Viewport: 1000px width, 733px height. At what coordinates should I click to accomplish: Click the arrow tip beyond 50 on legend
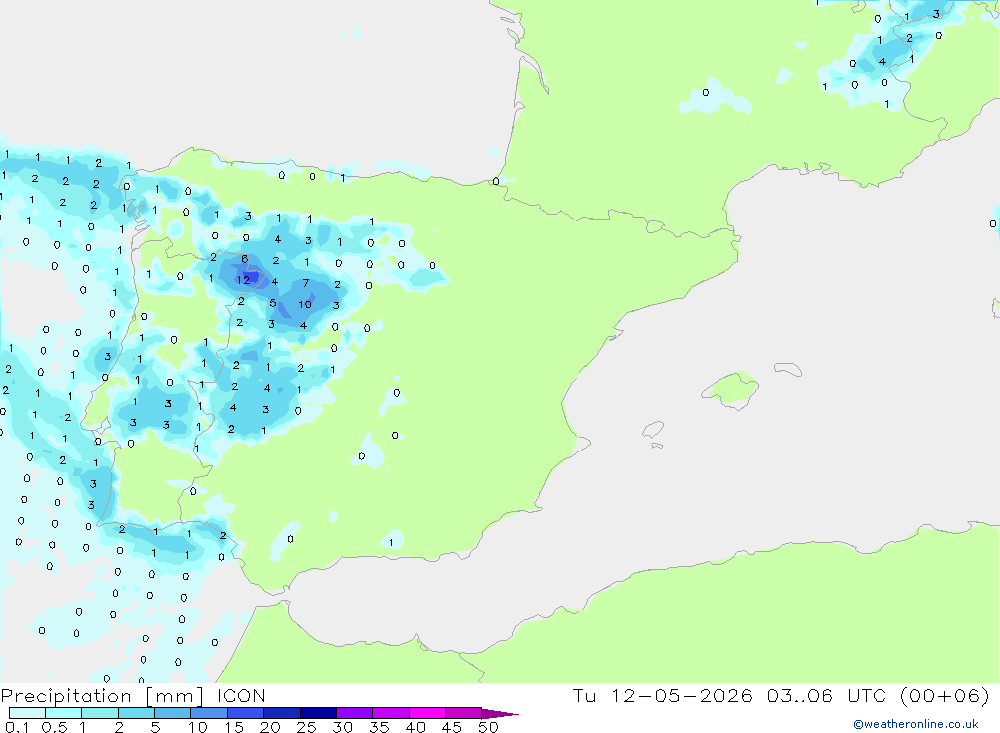501,713
